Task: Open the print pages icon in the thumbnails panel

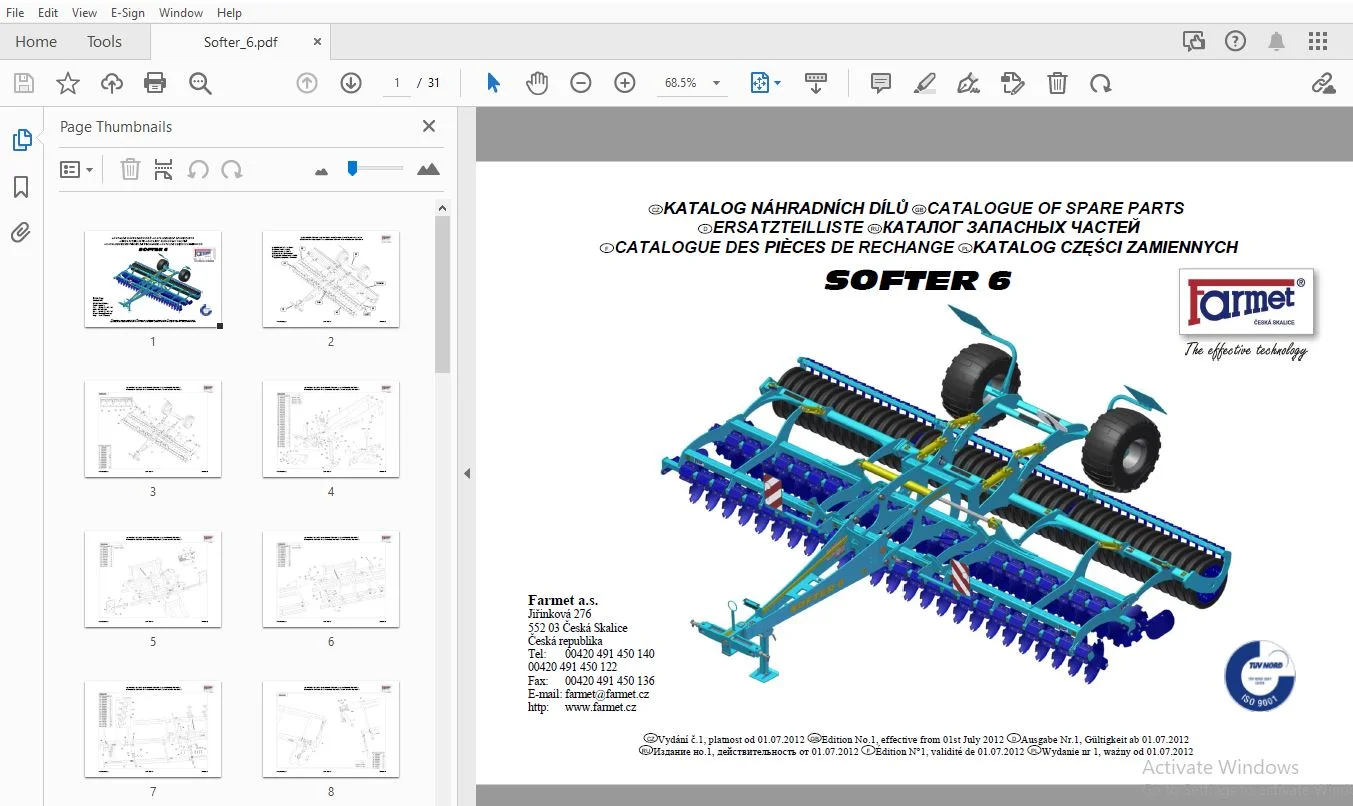Action: pyautogui.click(x=164, y=169)
